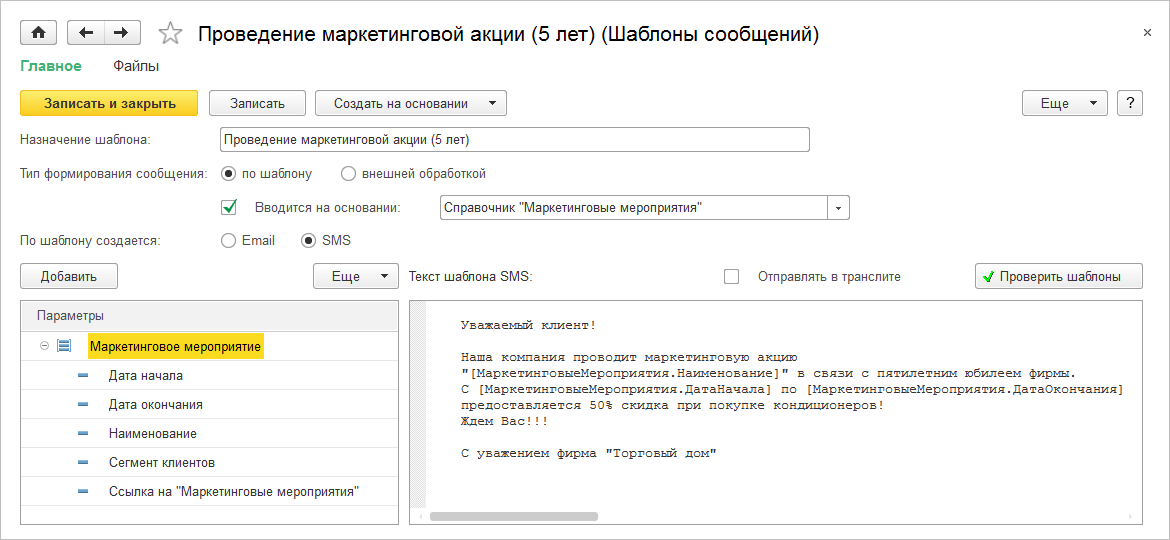Enable 'Отправлять в транслите' checkbox
The height and width of the screenshot is (540, 1170).
click(x=731, y=277)
